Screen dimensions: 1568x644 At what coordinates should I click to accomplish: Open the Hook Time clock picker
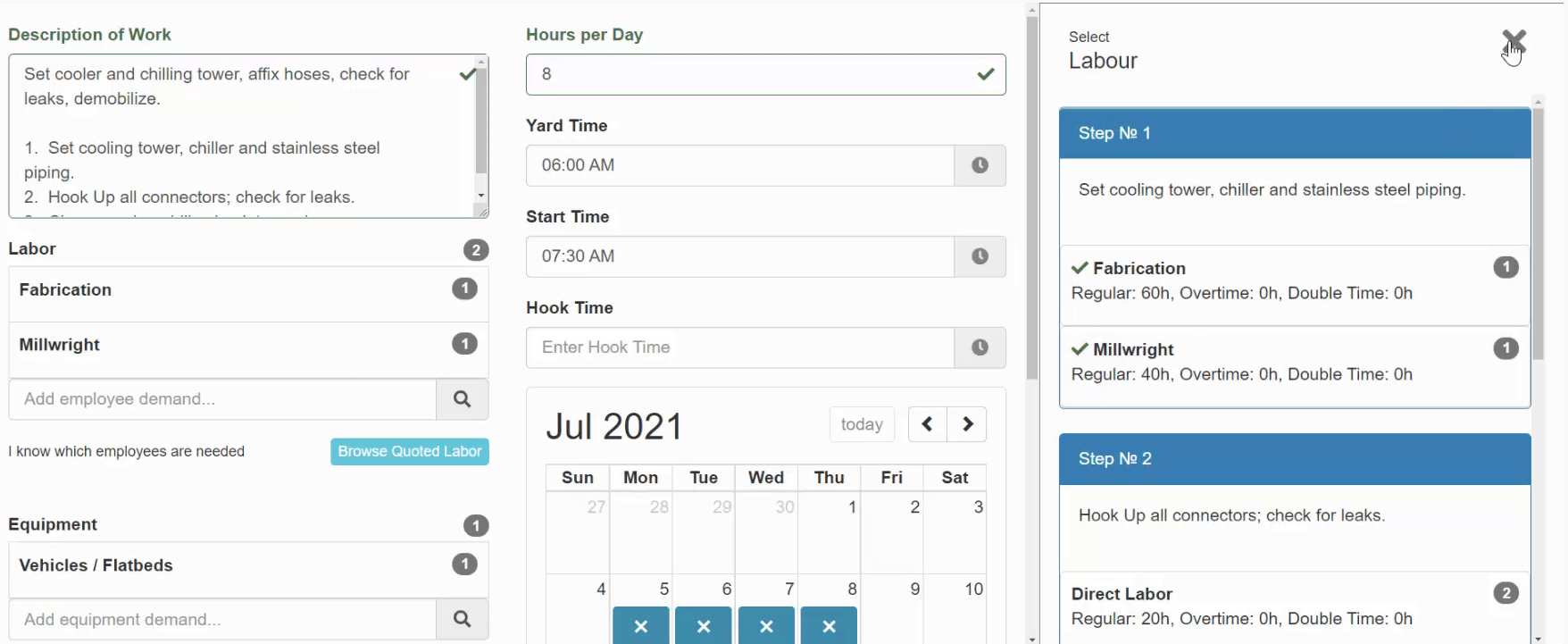pyautogui.click(x=980, y=347)
